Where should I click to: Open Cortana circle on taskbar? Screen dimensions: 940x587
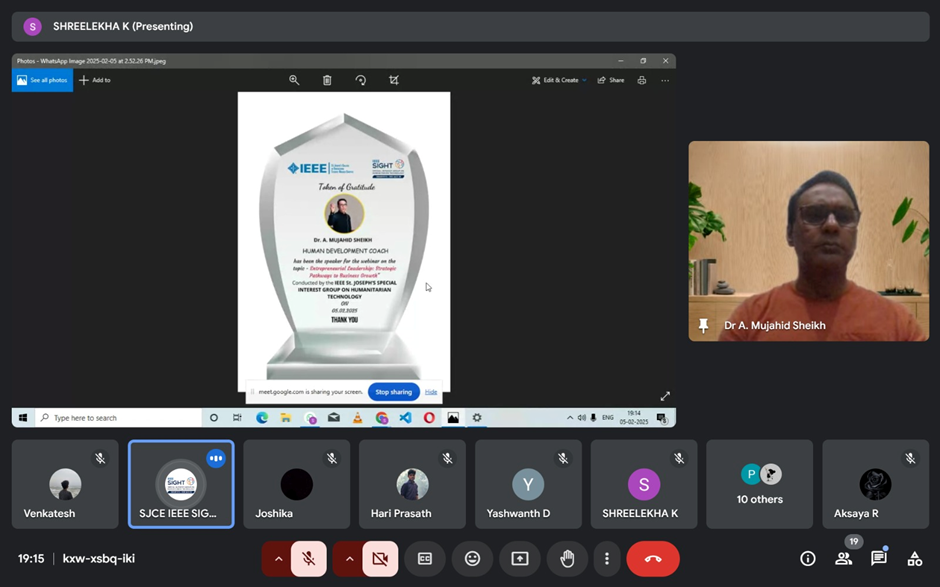tap(213, 418)
